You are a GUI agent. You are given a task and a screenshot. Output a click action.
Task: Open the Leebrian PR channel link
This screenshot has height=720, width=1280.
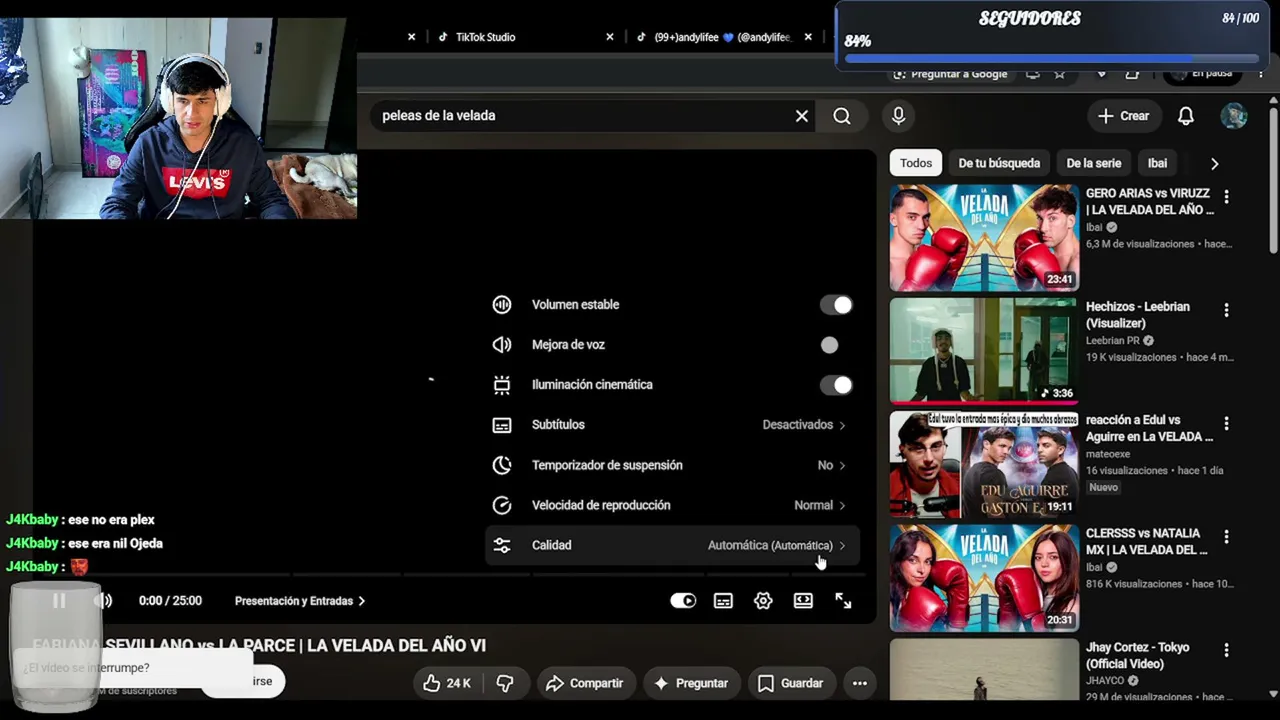(x=1113, y=341)
